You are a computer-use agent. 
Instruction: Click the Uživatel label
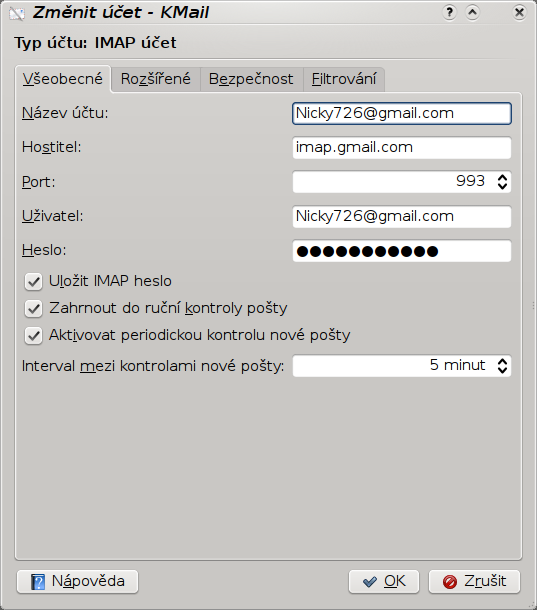[x=53, y=216]
